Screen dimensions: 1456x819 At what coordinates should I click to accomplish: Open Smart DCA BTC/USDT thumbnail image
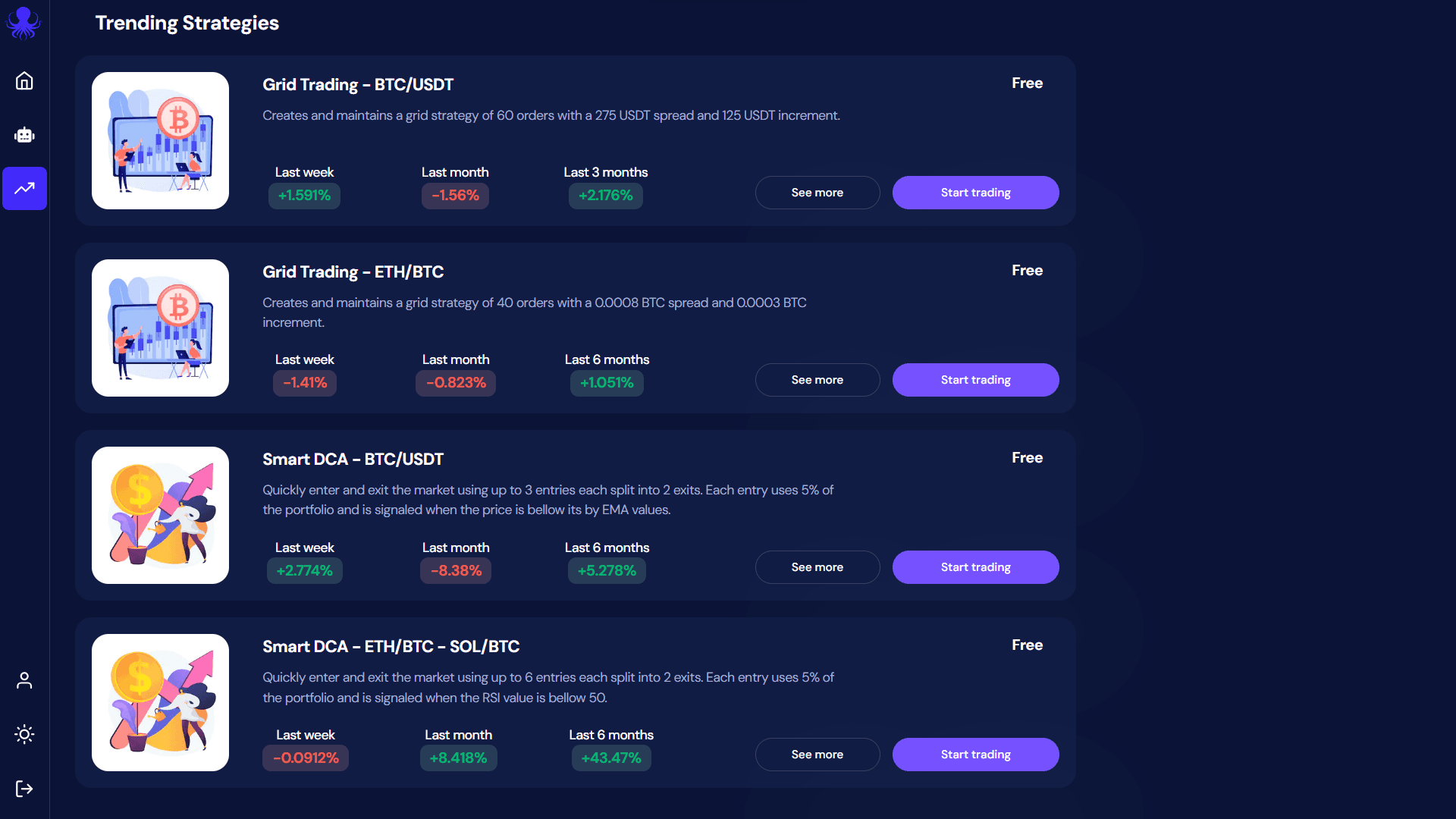[x=160, y=515]
